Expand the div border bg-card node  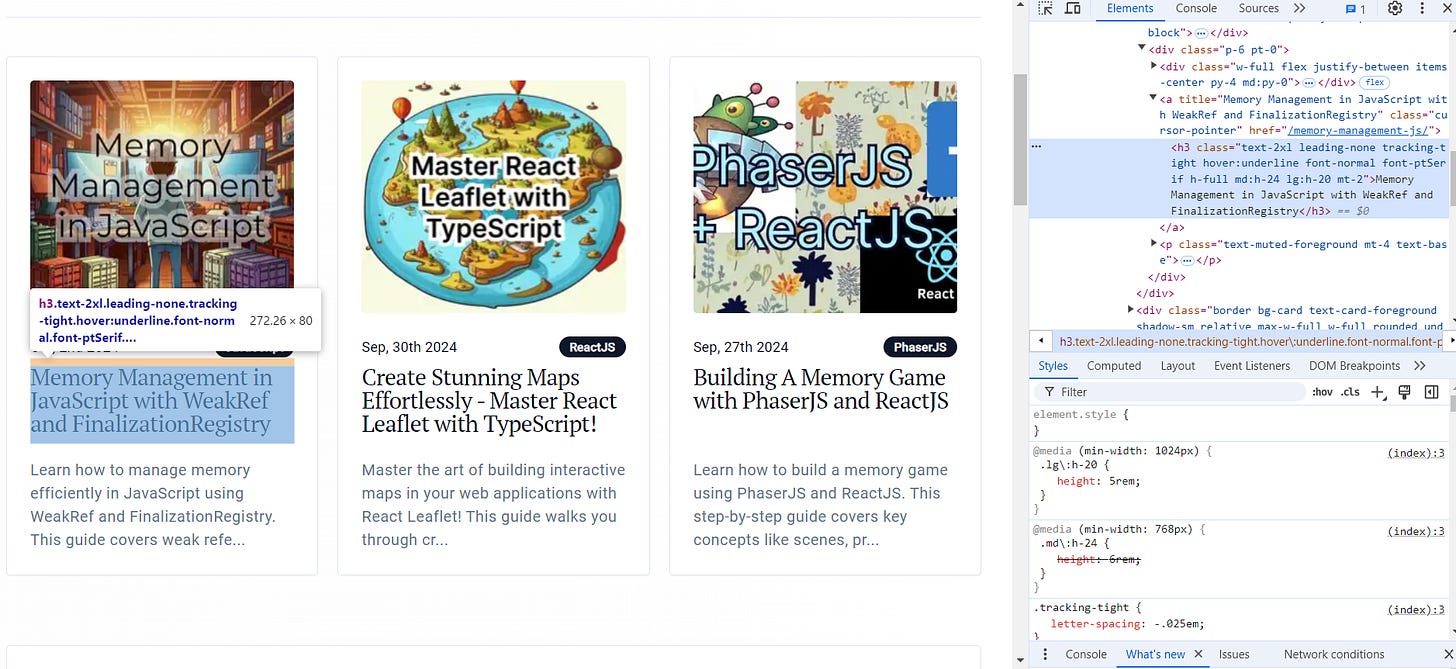point(1131,310)
